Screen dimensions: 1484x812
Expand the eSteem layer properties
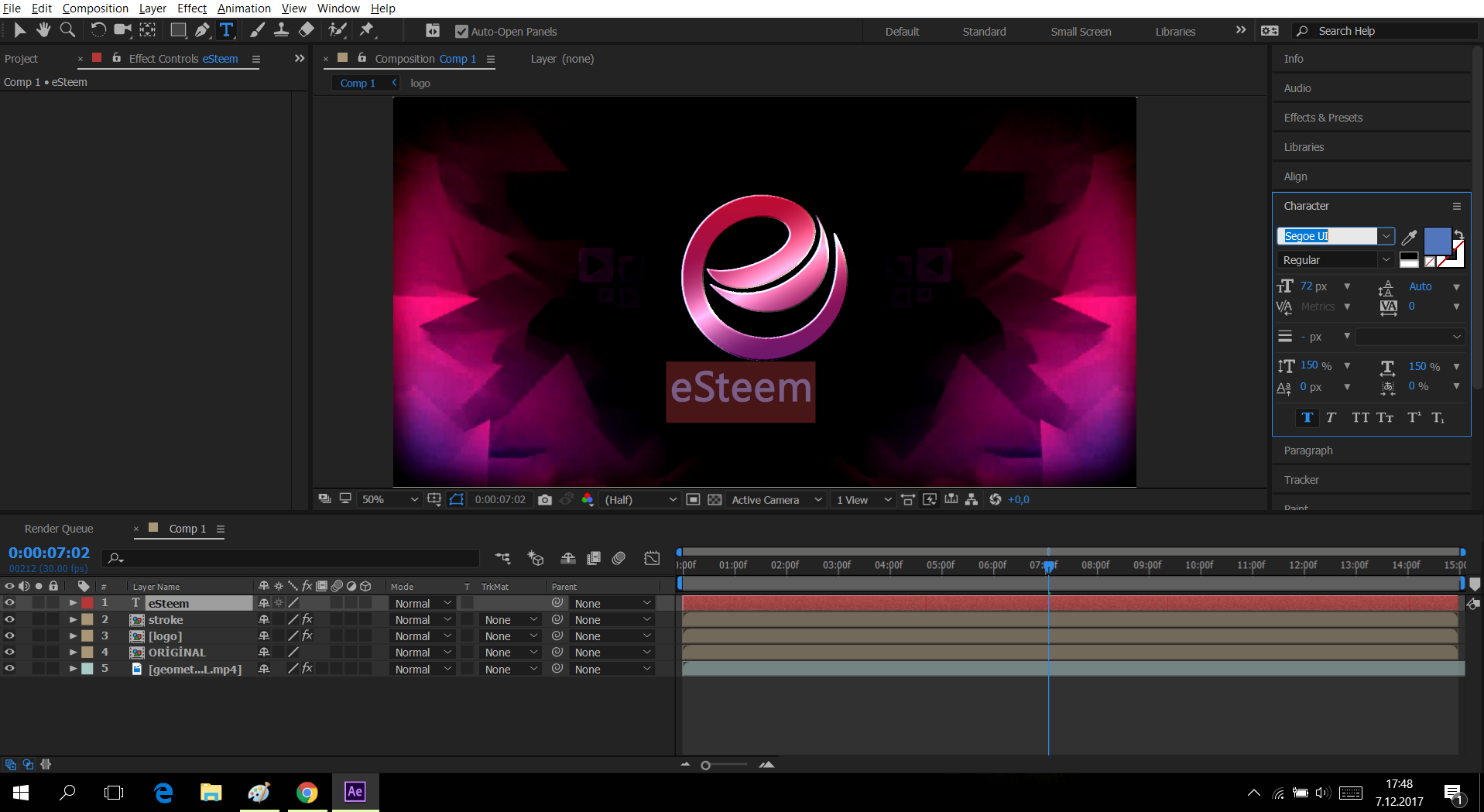pyautogui.click(x=73, y=603)
